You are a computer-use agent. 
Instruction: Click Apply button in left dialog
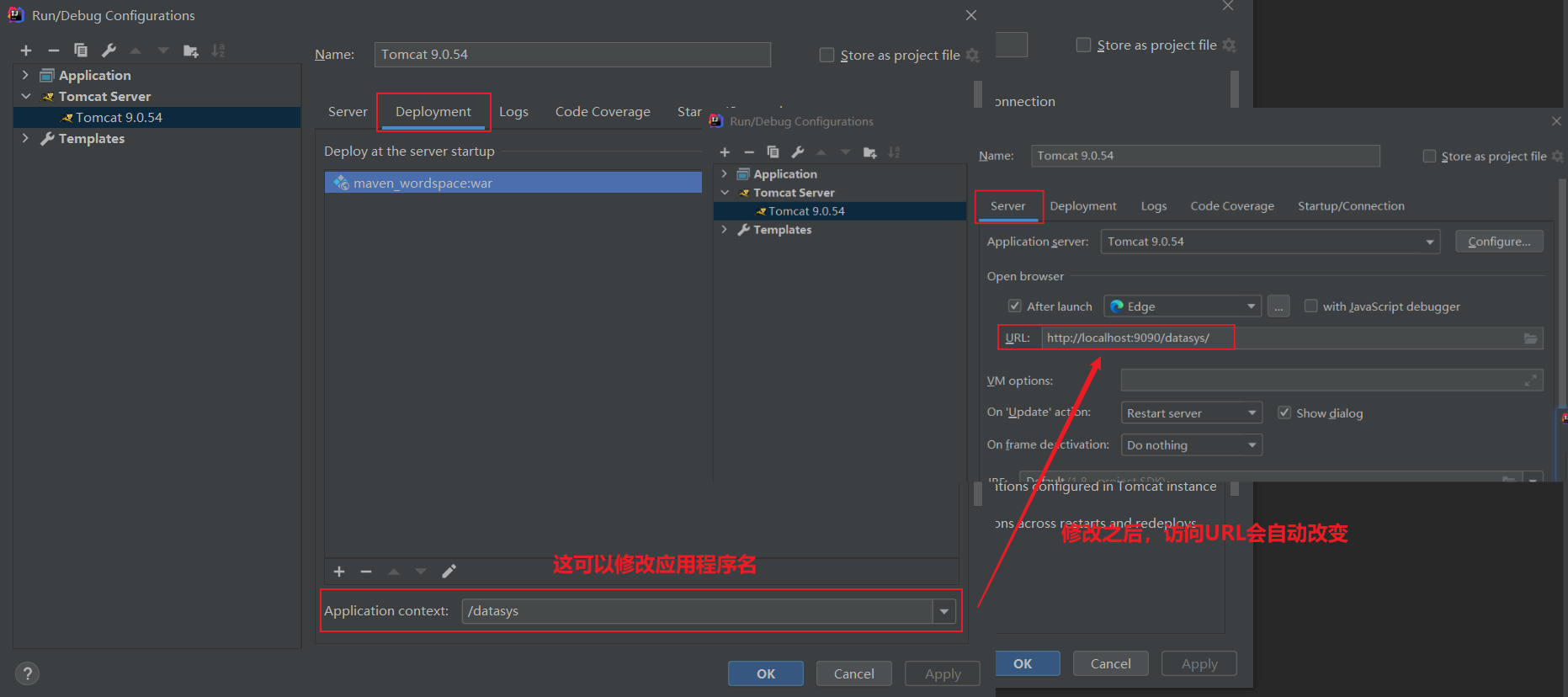pyautogui.click(x=943, y=674)
